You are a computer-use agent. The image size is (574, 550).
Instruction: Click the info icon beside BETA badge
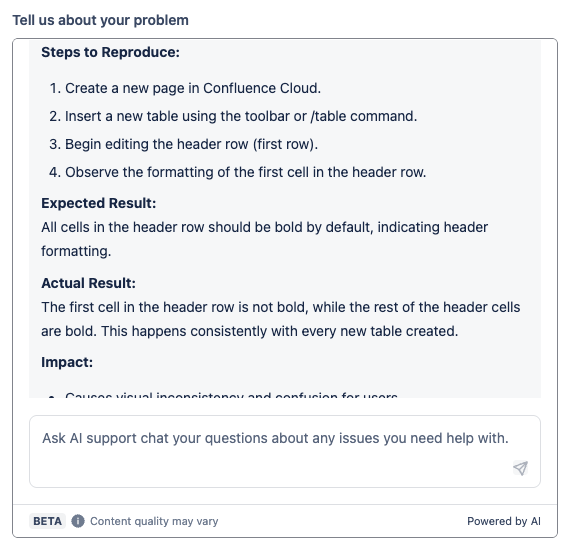tap(78, 521)
